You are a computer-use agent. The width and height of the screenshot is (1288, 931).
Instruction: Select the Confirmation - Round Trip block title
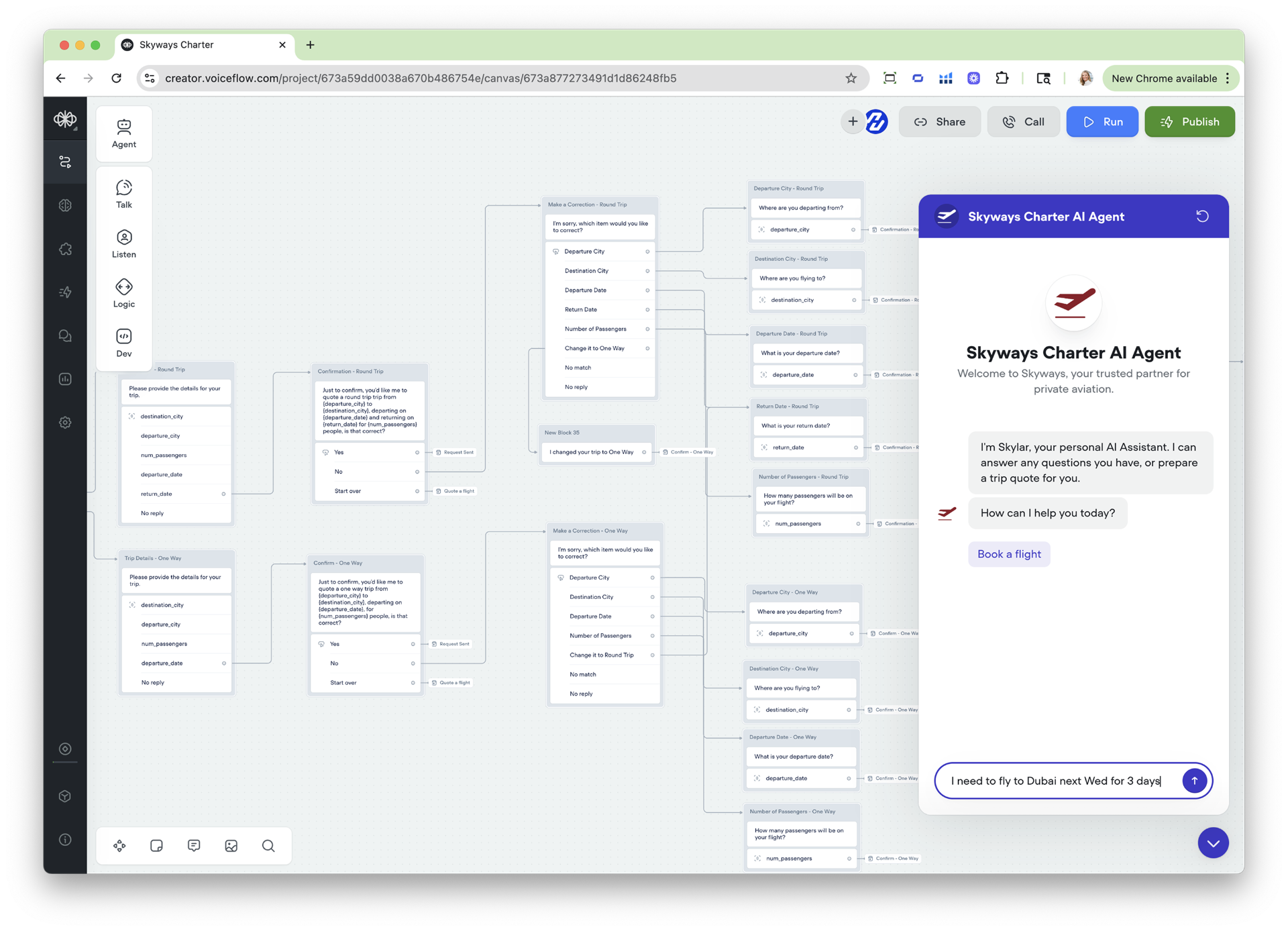point(351,371)
